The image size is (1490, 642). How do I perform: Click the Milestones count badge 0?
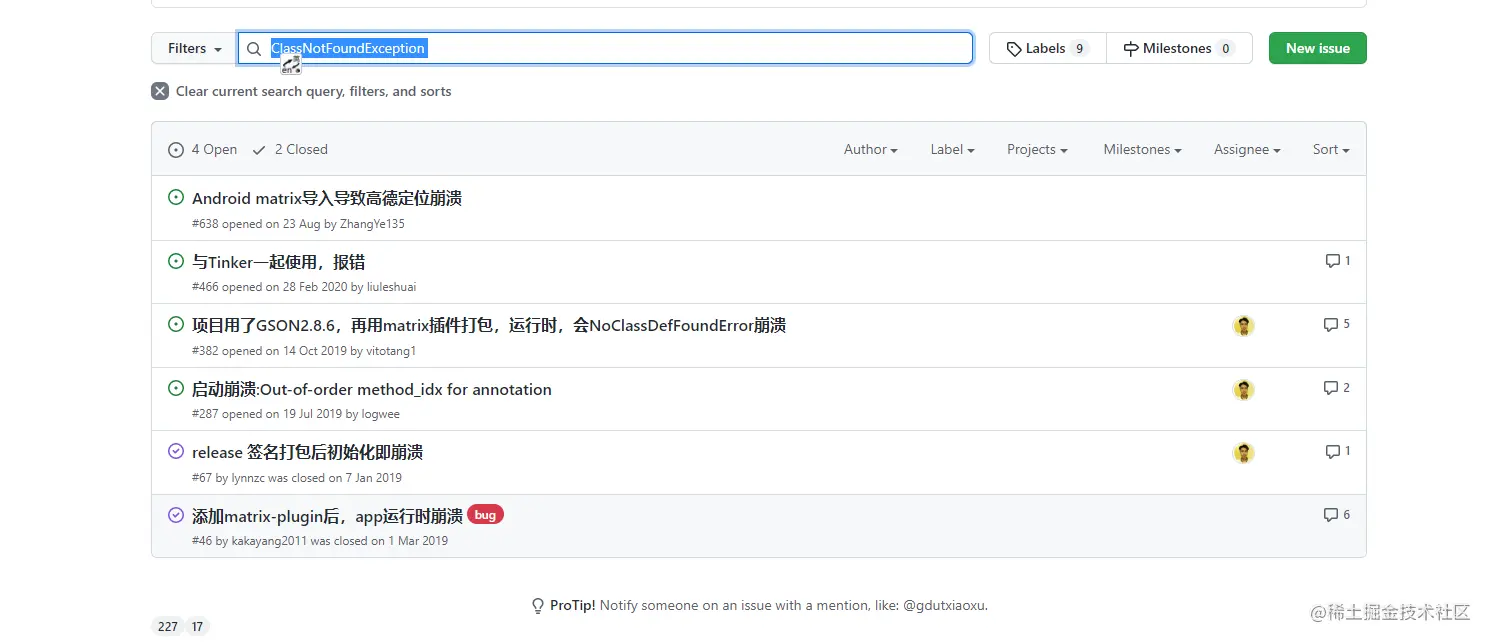point(1226,49)
